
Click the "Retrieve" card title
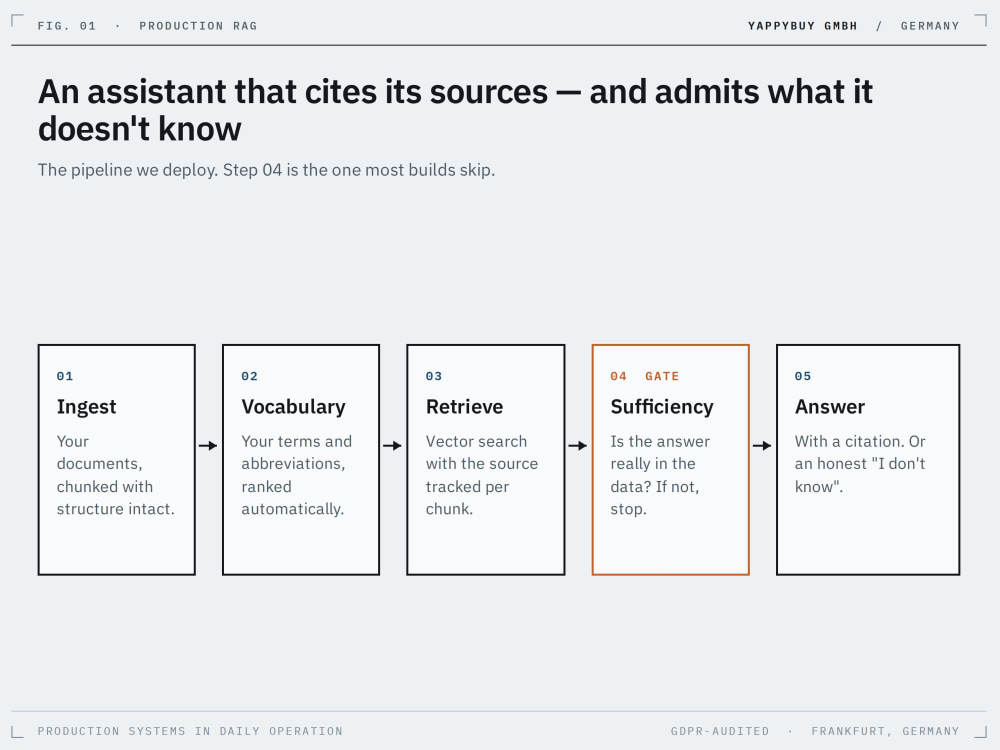point(464,407)
